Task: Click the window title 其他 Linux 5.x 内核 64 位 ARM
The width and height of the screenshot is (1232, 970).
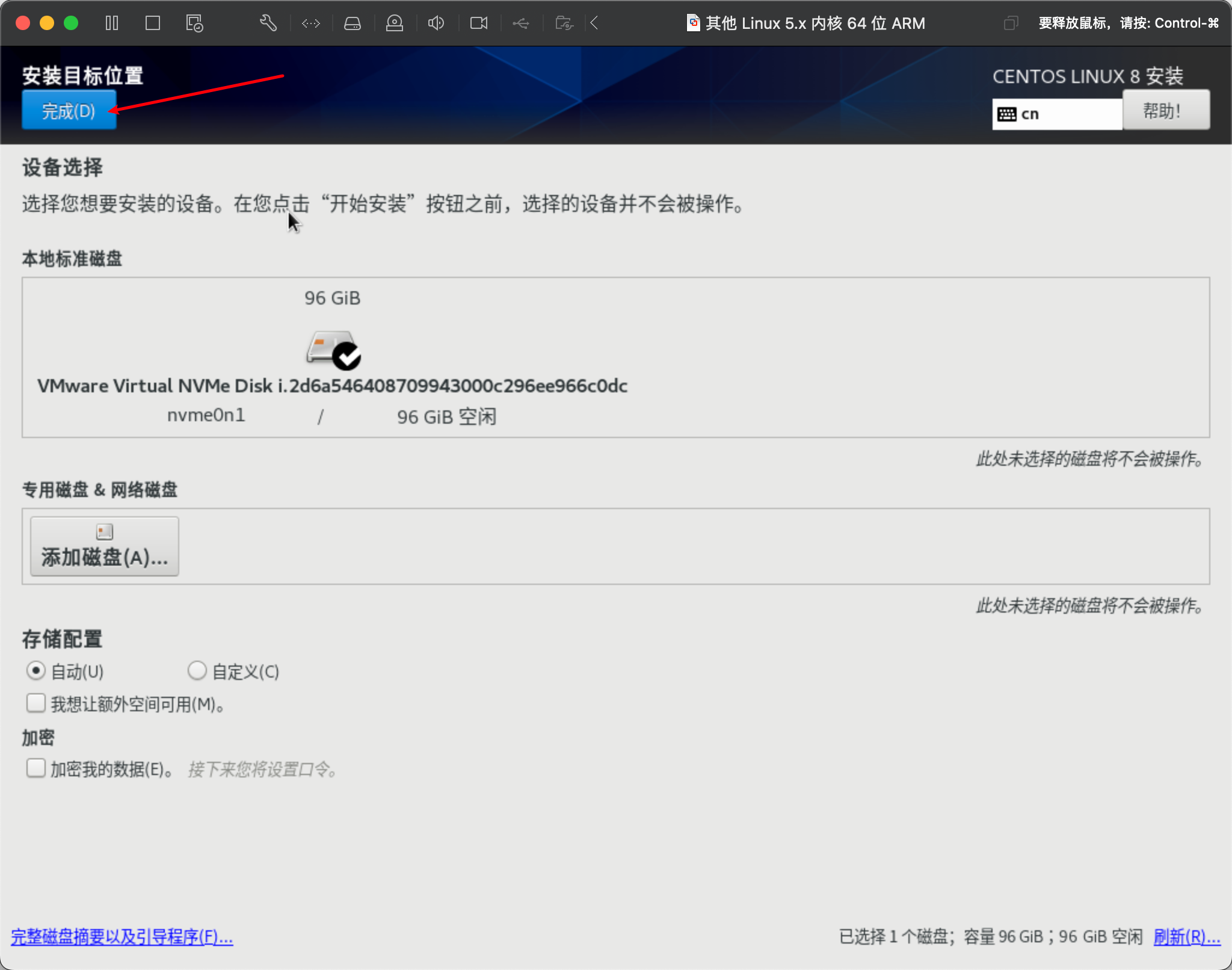Action: click(815, 23)
